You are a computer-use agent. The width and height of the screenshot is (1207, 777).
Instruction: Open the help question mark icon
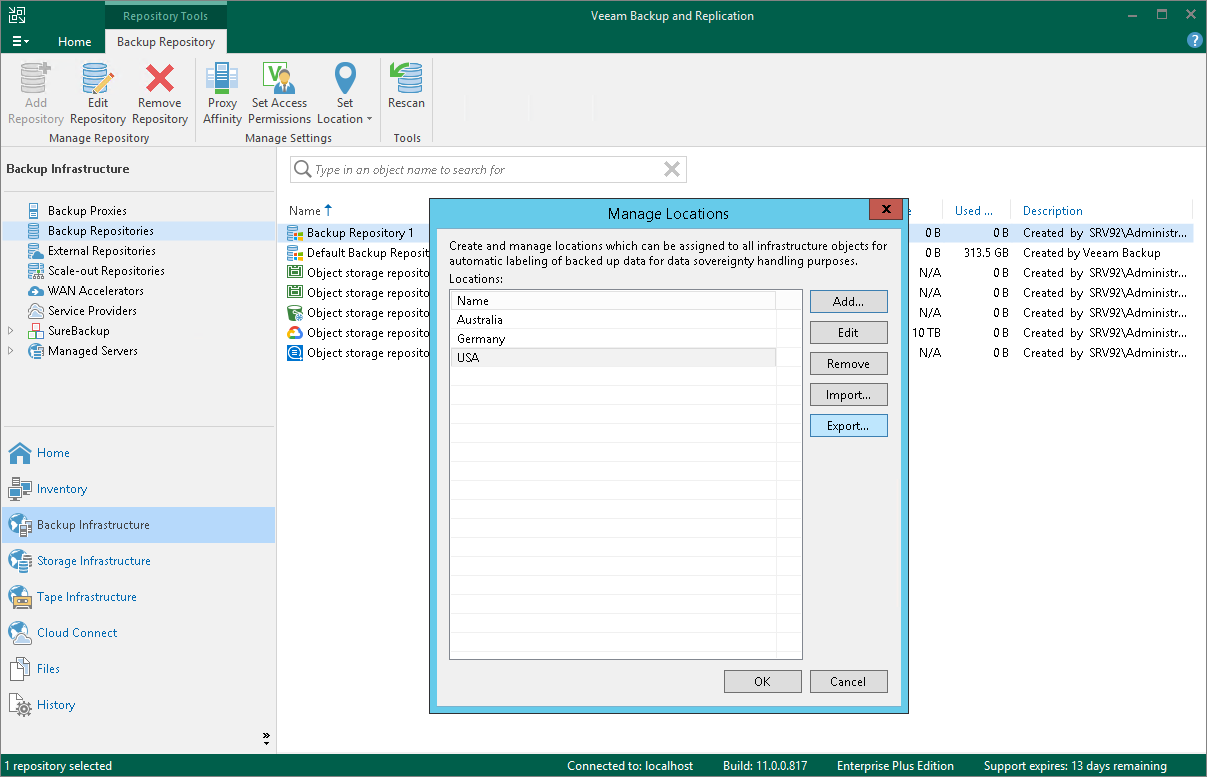[1194, 41]
